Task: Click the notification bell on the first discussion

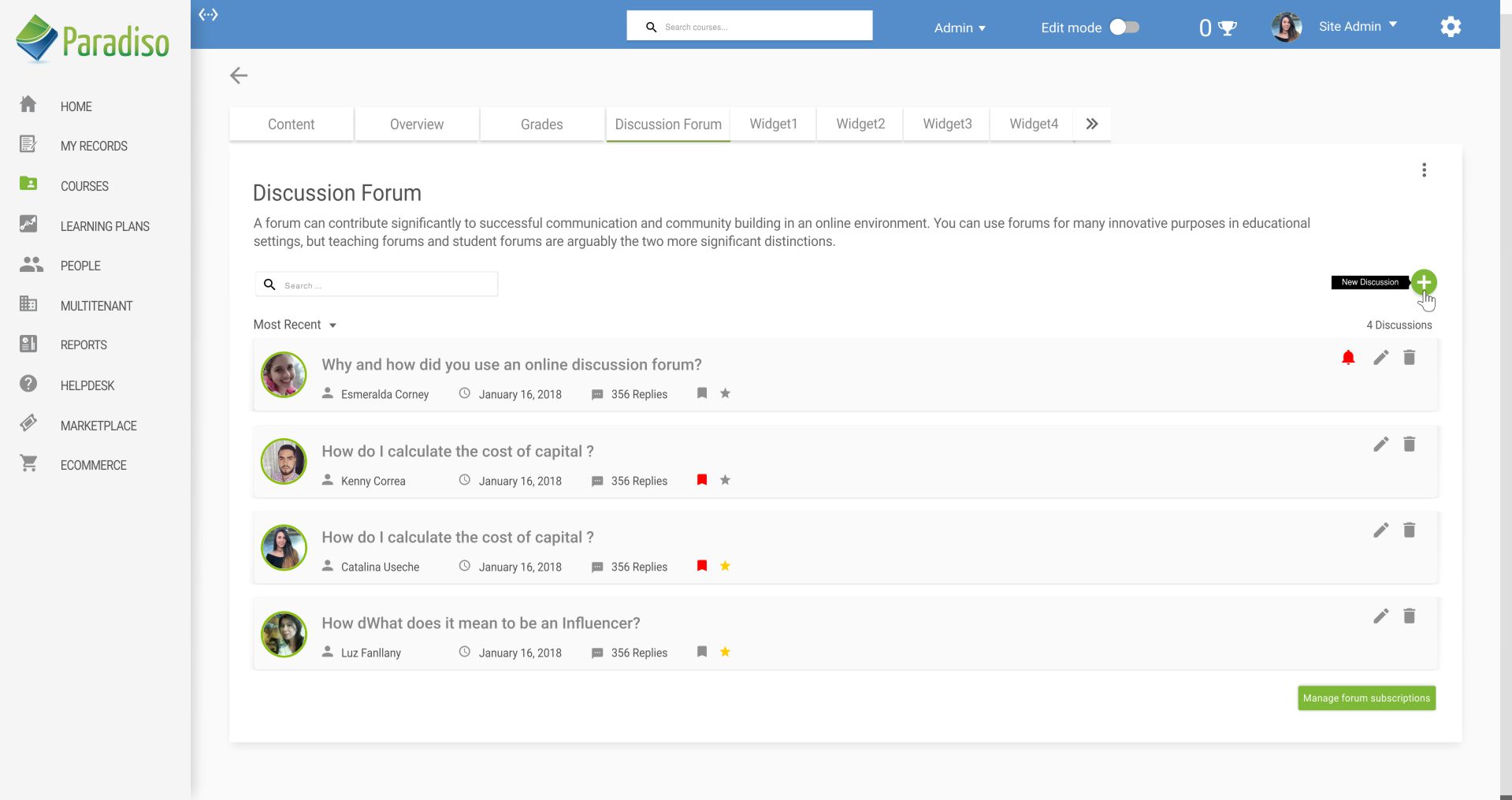Action: click(1348, 357)
